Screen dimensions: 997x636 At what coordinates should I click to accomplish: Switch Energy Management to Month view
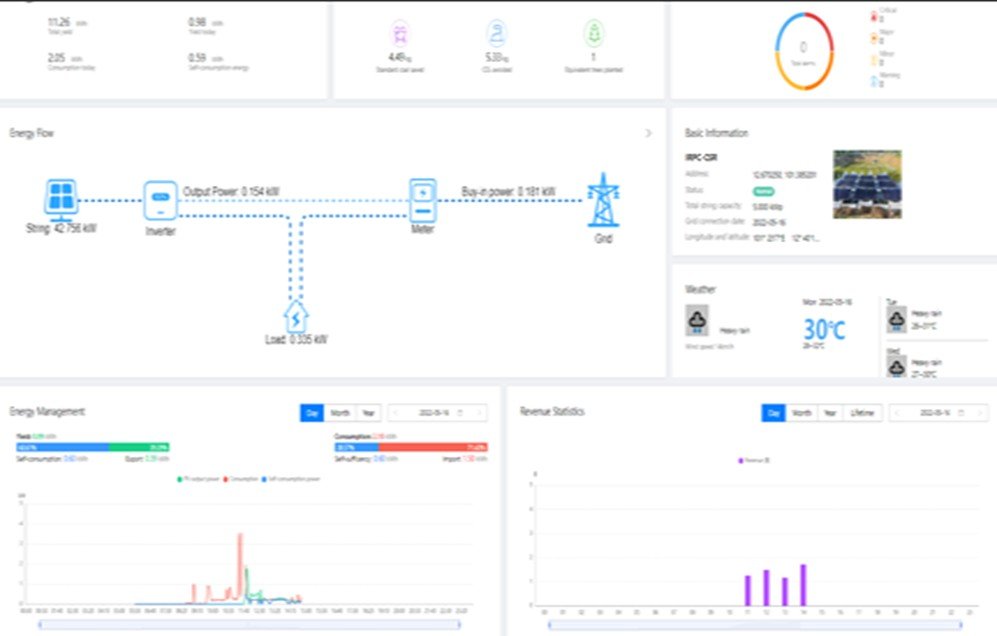[340, 412]
